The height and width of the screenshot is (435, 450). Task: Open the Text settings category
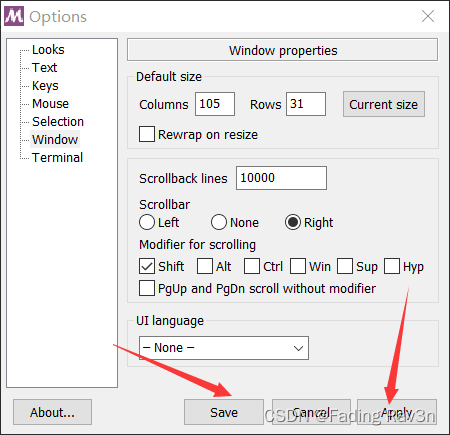(44, 68)
